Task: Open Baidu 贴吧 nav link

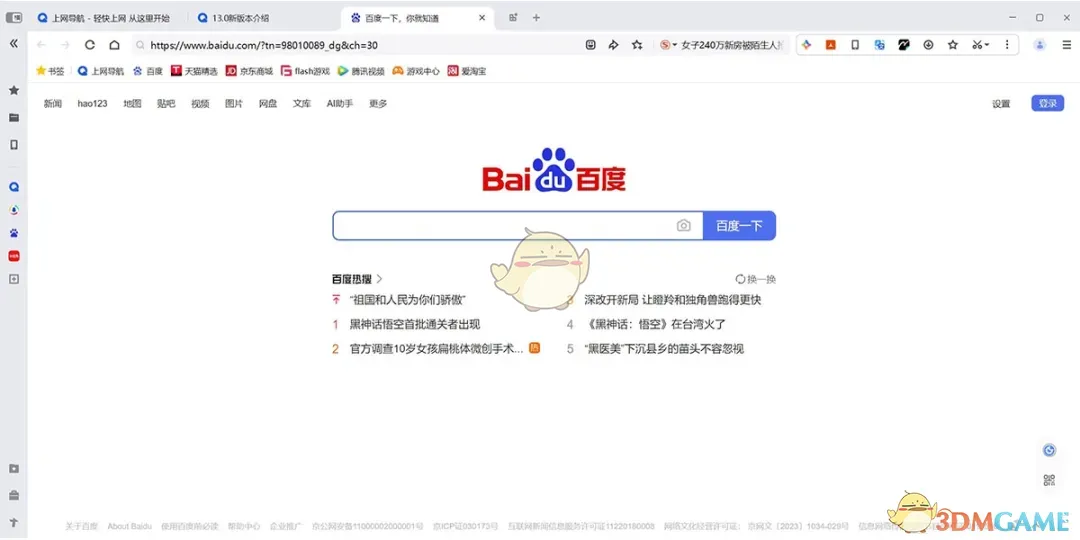Action: point(166,104)
